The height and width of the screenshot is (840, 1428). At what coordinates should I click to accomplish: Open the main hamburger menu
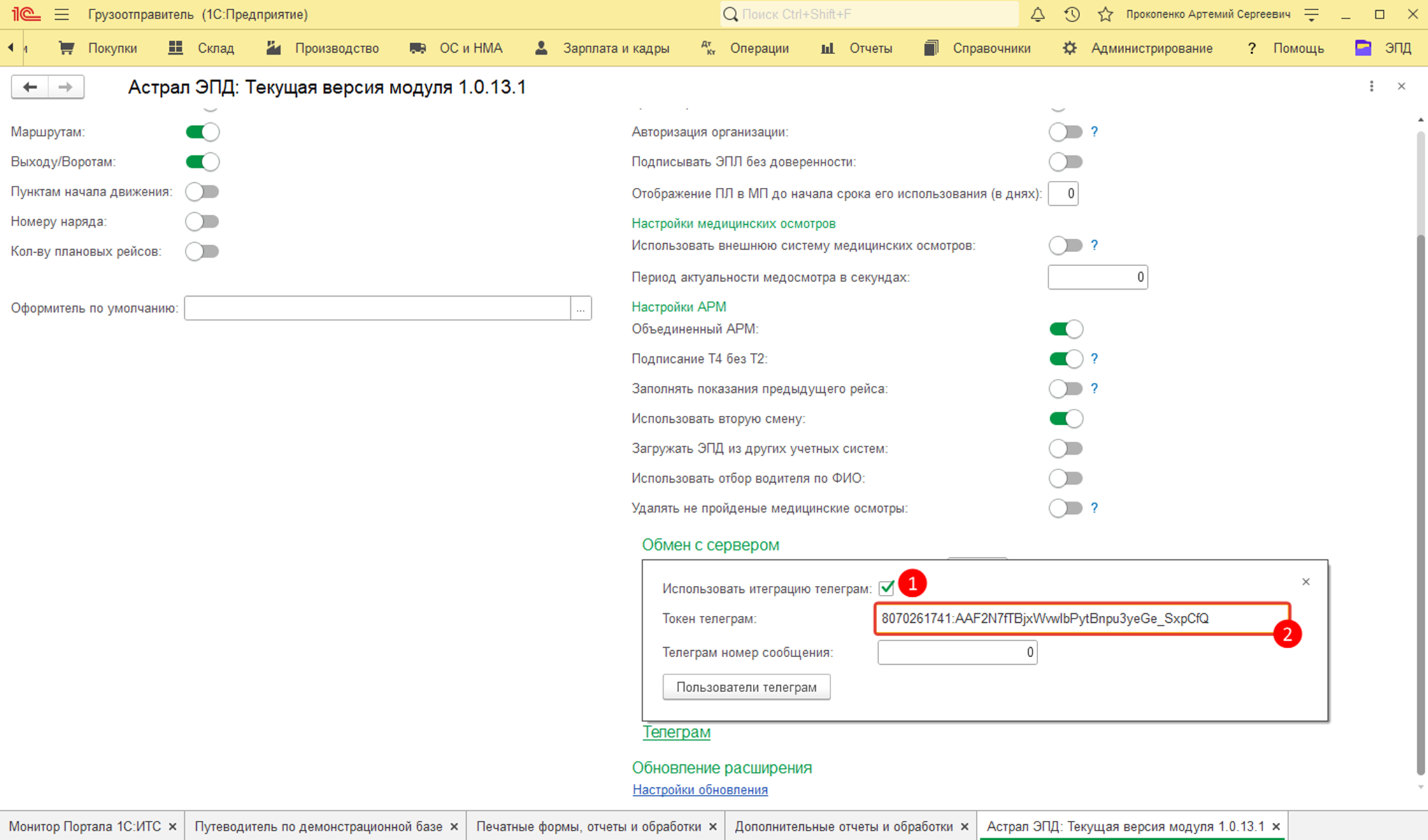click(62, 14)
